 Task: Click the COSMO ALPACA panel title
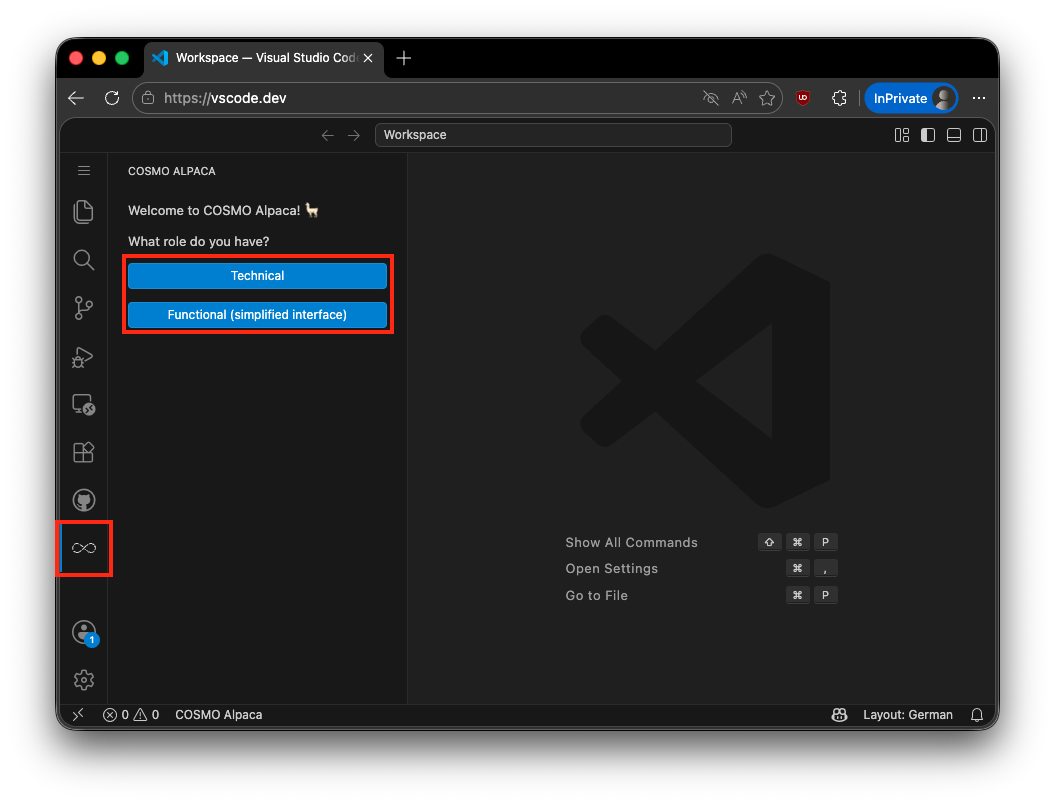172,171
